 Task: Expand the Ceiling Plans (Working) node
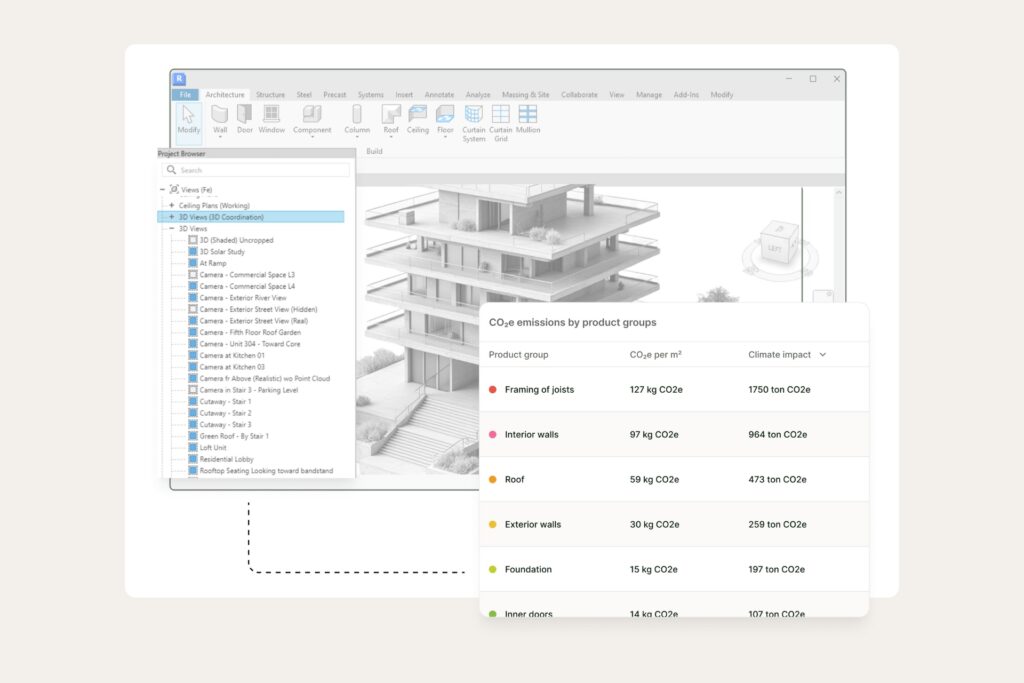[x=171, y=205]
